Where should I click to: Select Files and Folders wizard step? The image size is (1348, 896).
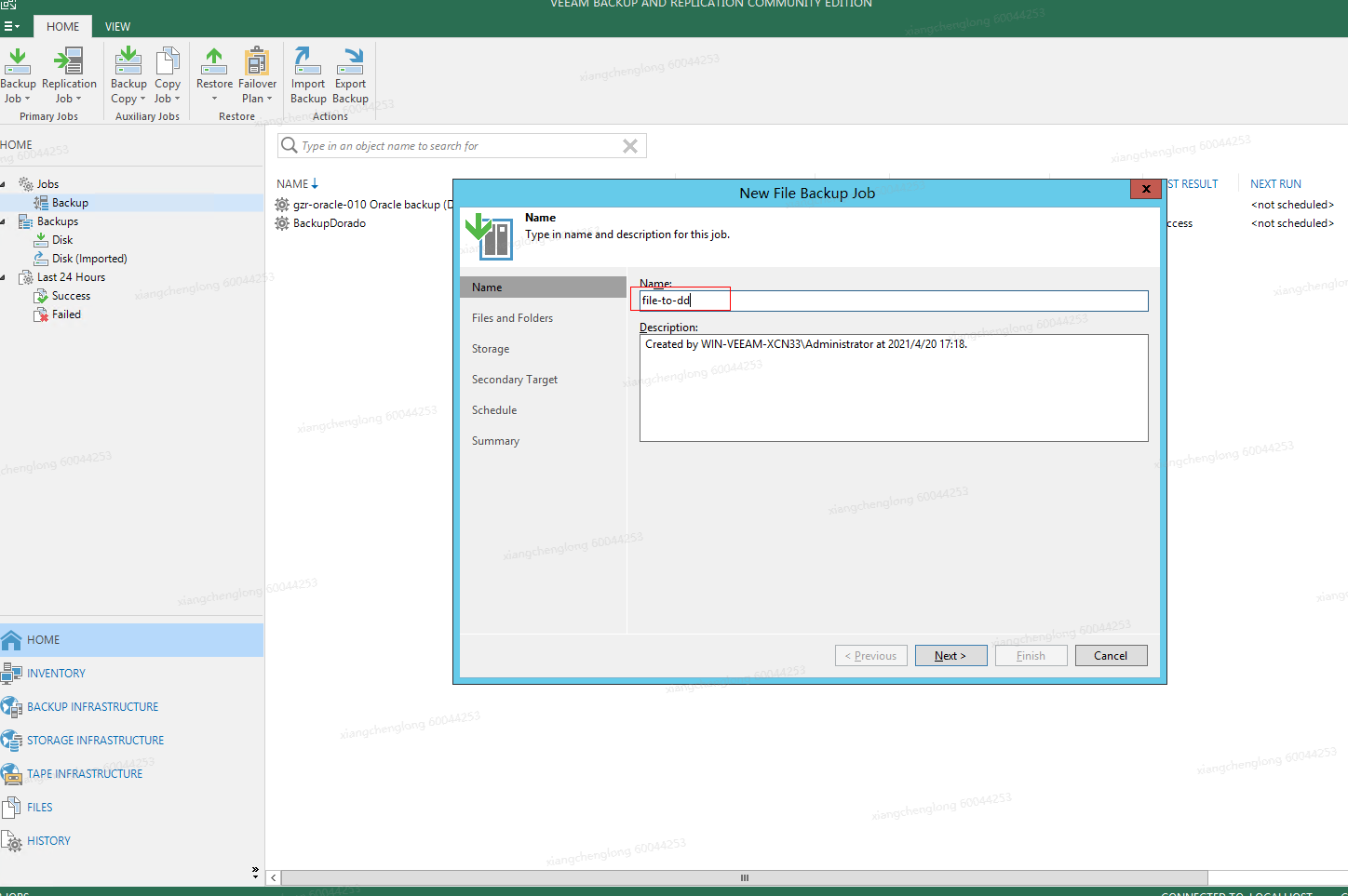pyautogui.click(x=512, y=318)
